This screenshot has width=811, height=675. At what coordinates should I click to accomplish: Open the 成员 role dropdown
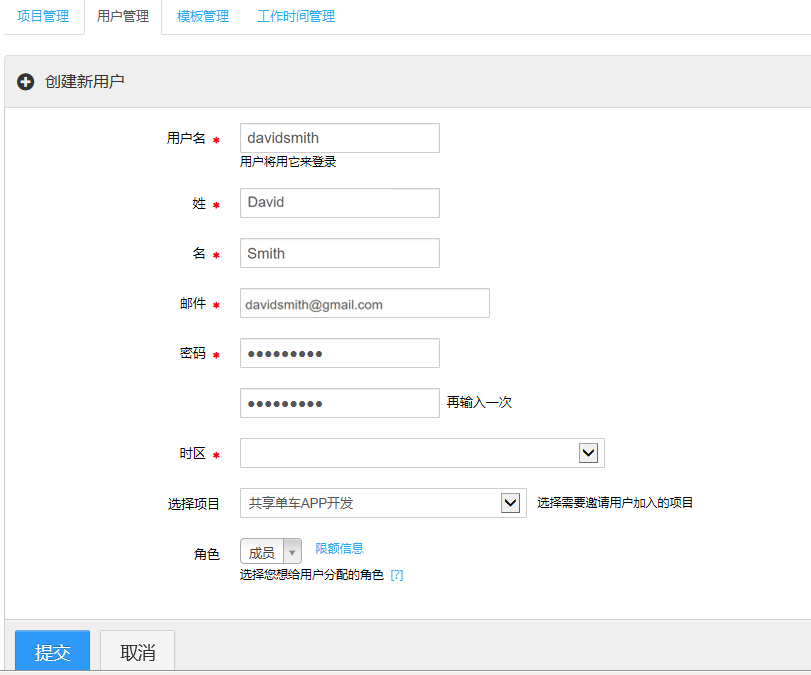tap(270, 552)
